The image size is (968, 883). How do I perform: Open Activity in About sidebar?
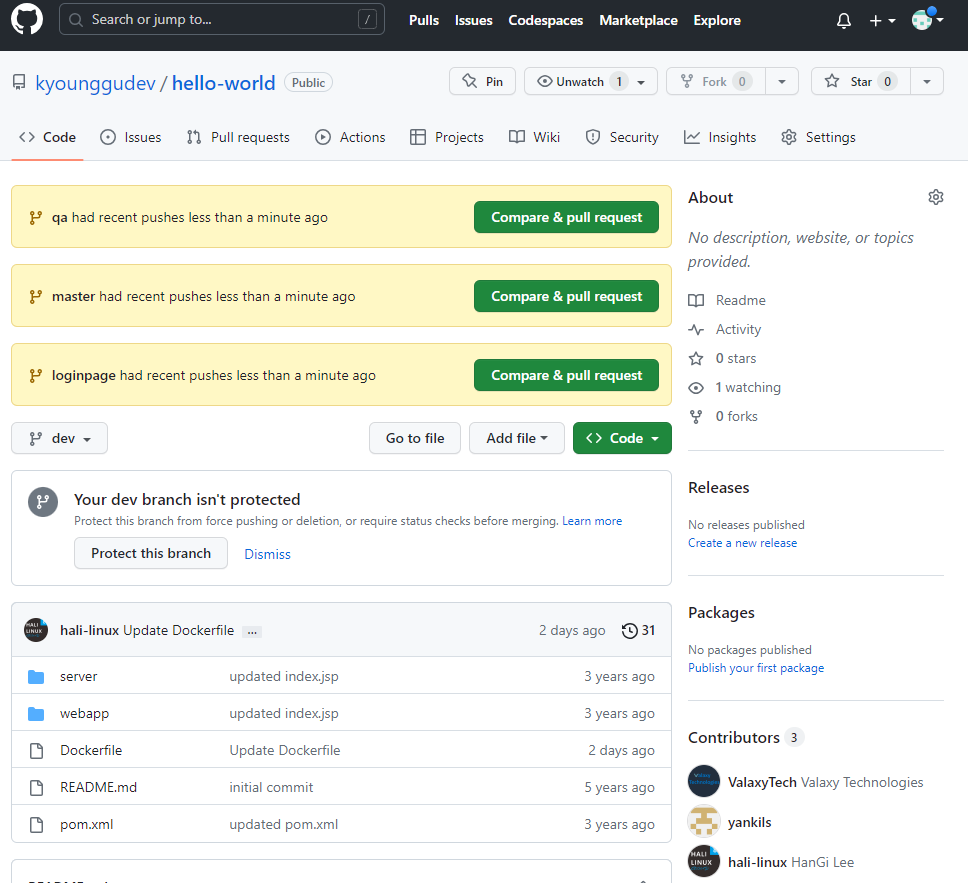[725, 330]
